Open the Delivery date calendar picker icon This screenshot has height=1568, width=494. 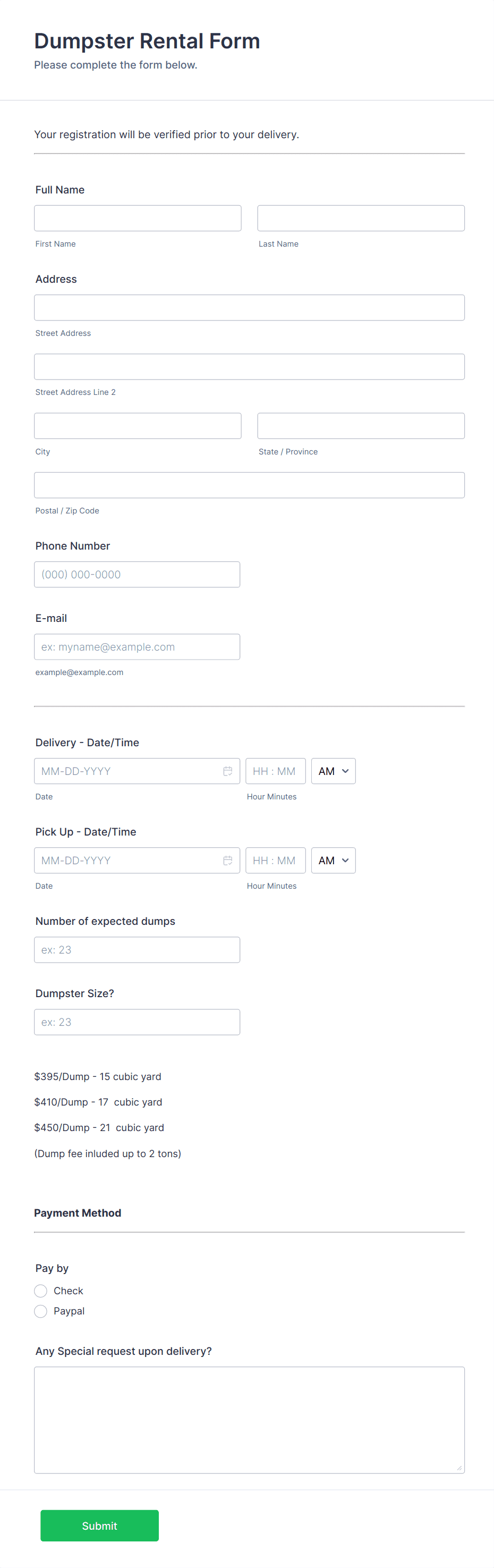(227, 771)
